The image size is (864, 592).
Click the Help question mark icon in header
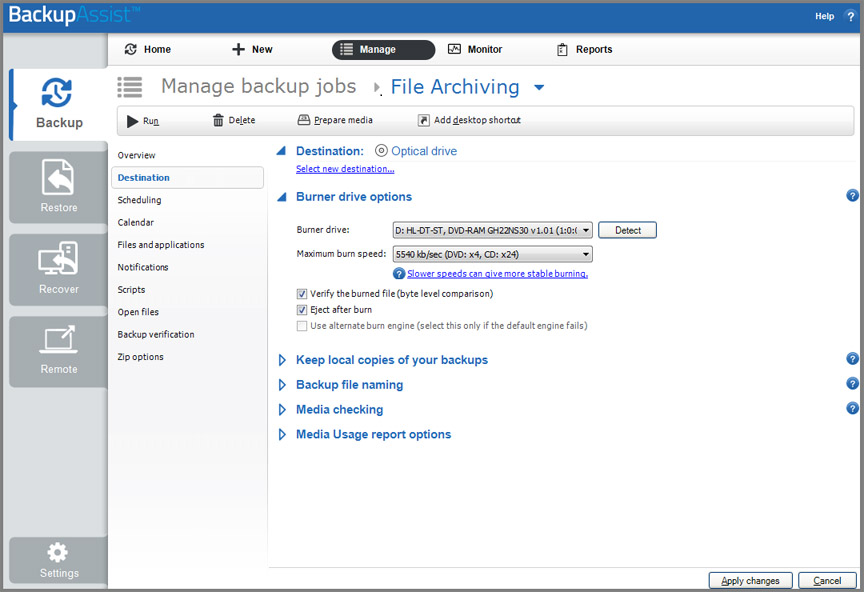pos(851,17)
